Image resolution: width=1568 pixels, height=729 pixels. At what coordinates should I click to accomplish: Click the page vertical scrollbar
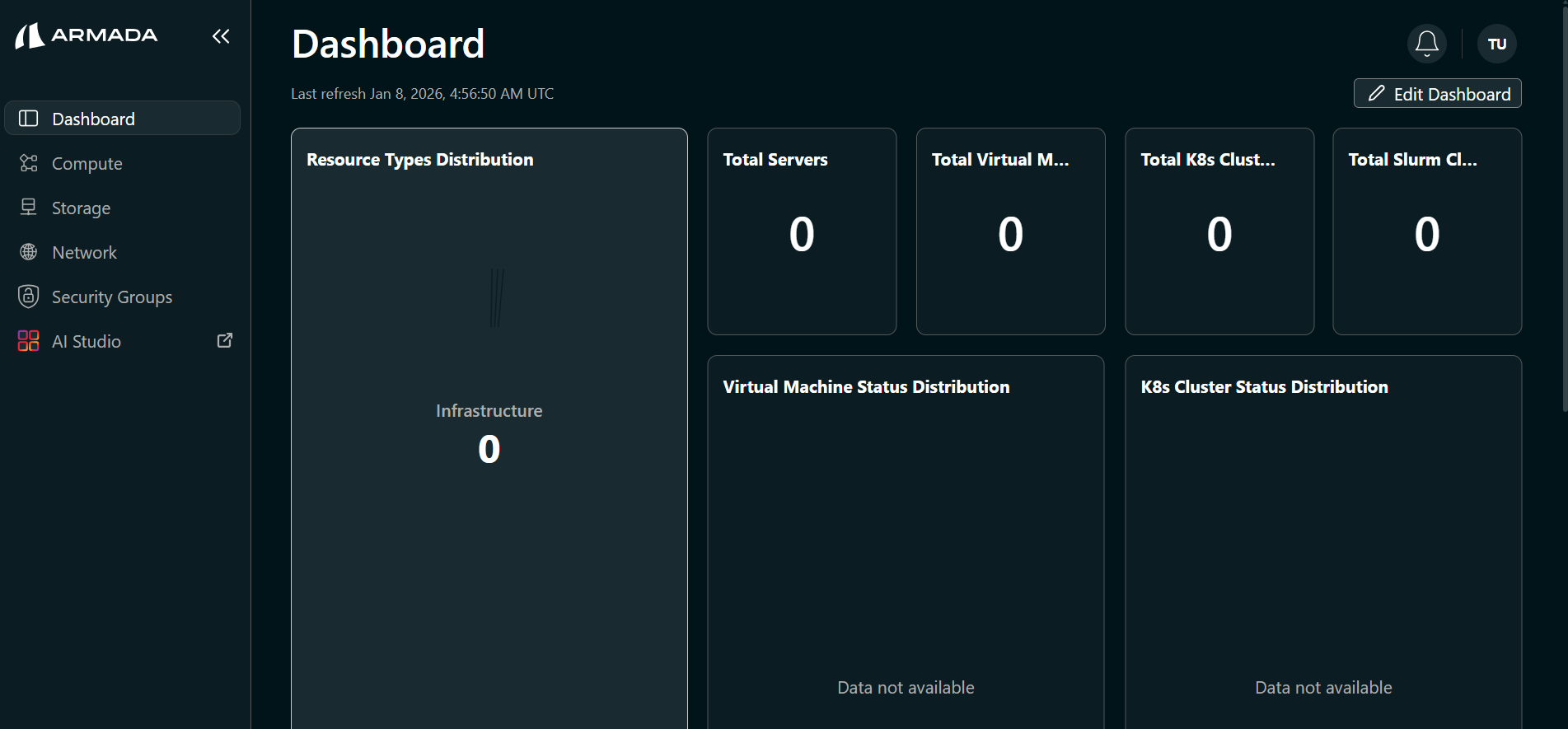pos(1564,206)
